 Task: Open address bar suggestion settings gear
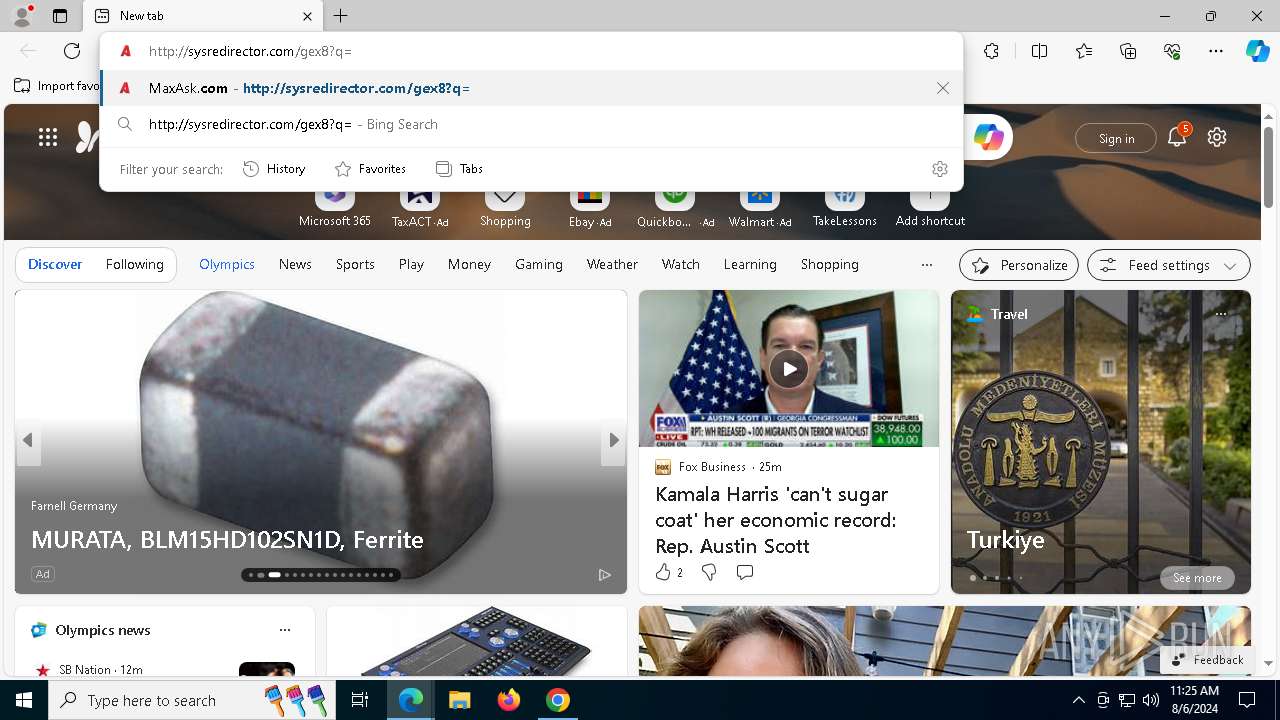939,169
